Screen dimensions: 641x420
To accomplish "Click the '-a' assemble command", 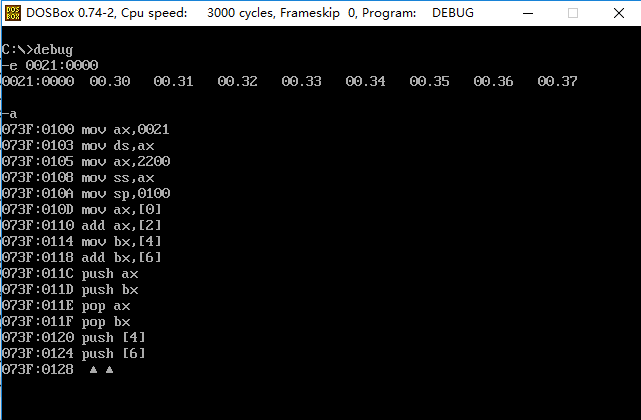I will pyautogui.click(x=9, y=114).
